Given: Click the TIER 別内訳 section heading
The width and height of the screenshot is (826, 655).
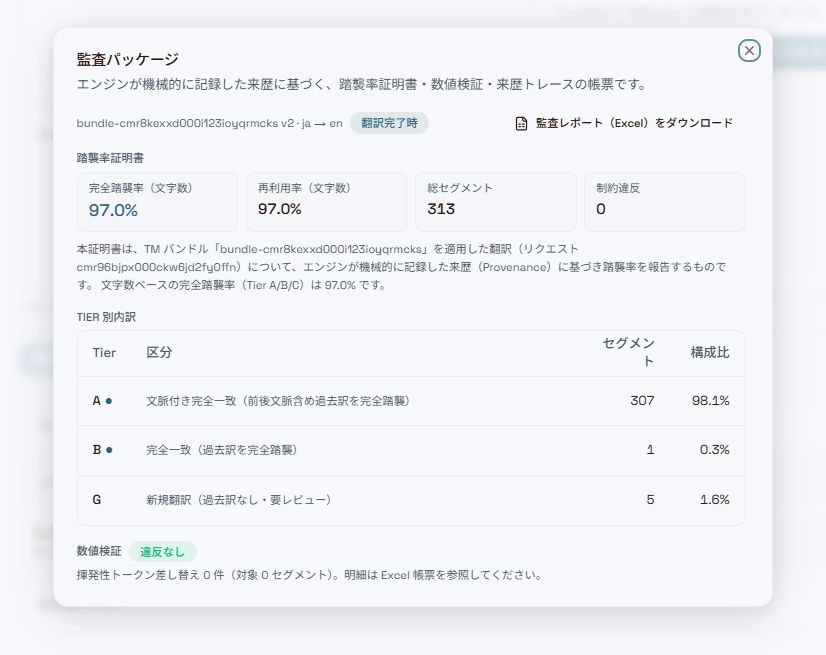Looking at the screenshot, I should [x=106, y=317].
